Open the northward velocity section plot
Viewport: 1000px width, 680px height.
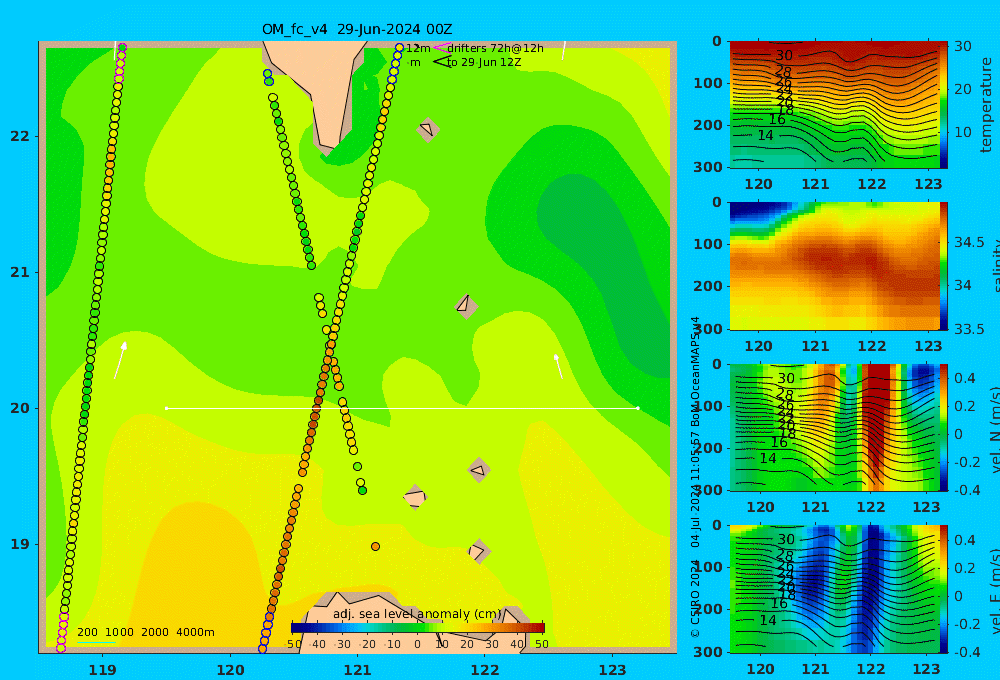(834, 427)
